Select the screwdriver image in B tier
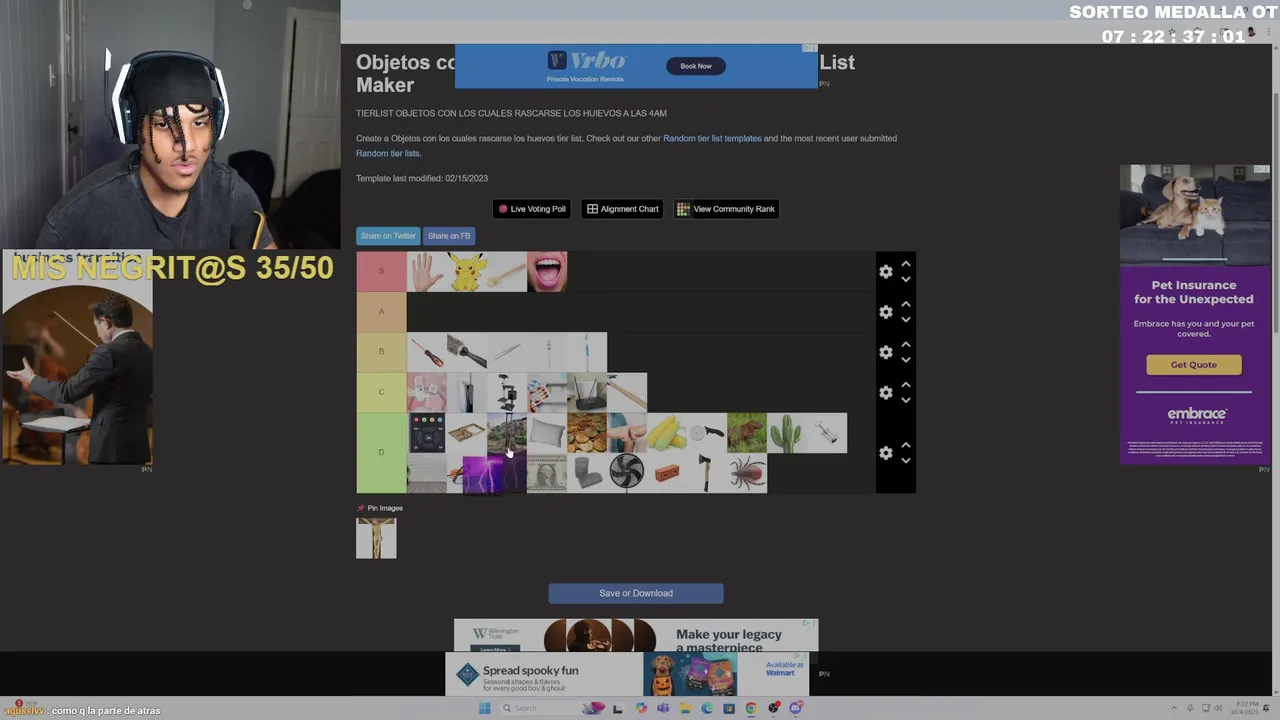This screenshot has height=720, width=1280. point(427,352)
